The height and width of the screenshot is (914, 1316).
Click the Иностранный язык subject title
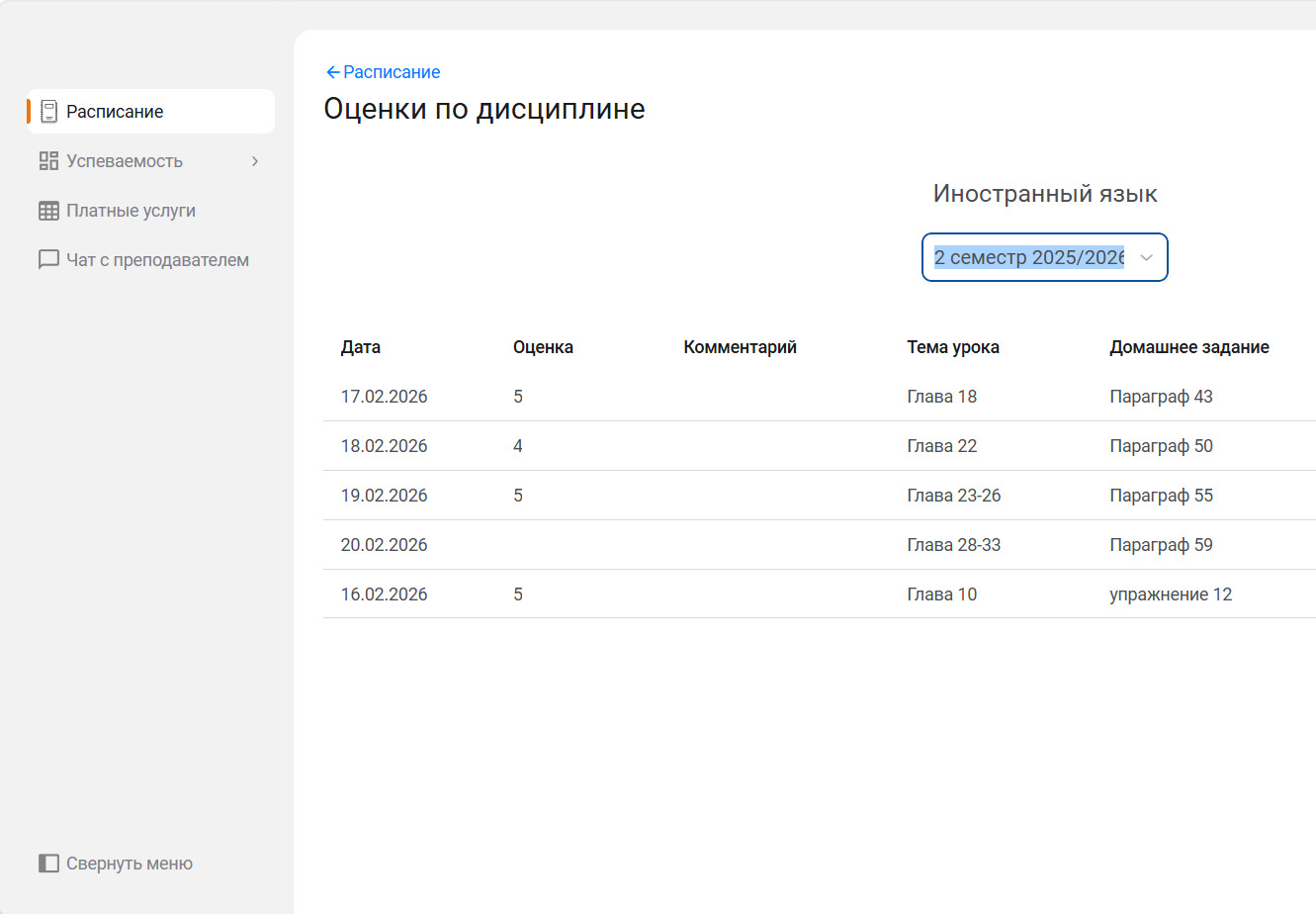(x=1045, y=194)
